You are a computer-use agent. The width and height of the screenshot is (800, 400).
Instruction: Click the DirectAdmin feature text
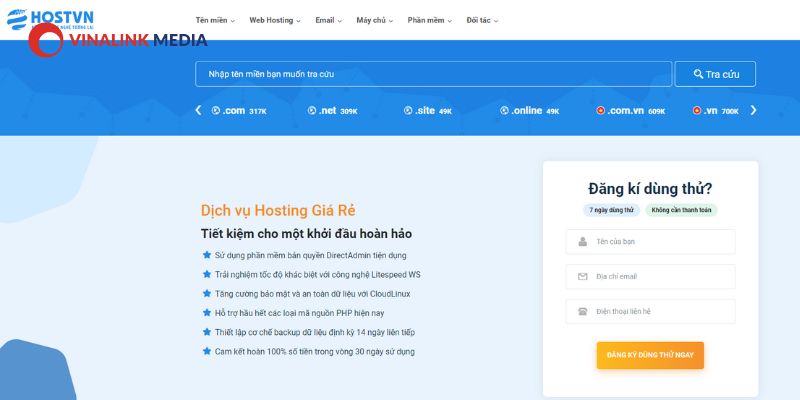310,255
